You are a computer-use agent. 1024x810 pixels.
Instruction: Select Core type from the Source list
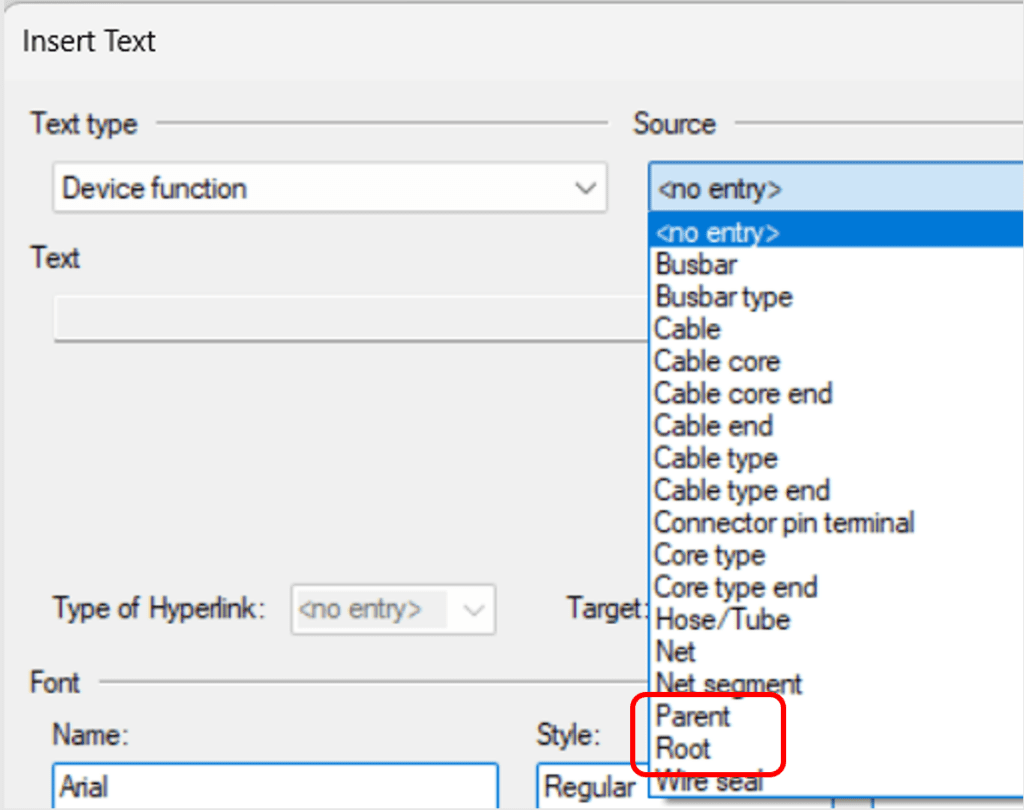pos(709,555)
